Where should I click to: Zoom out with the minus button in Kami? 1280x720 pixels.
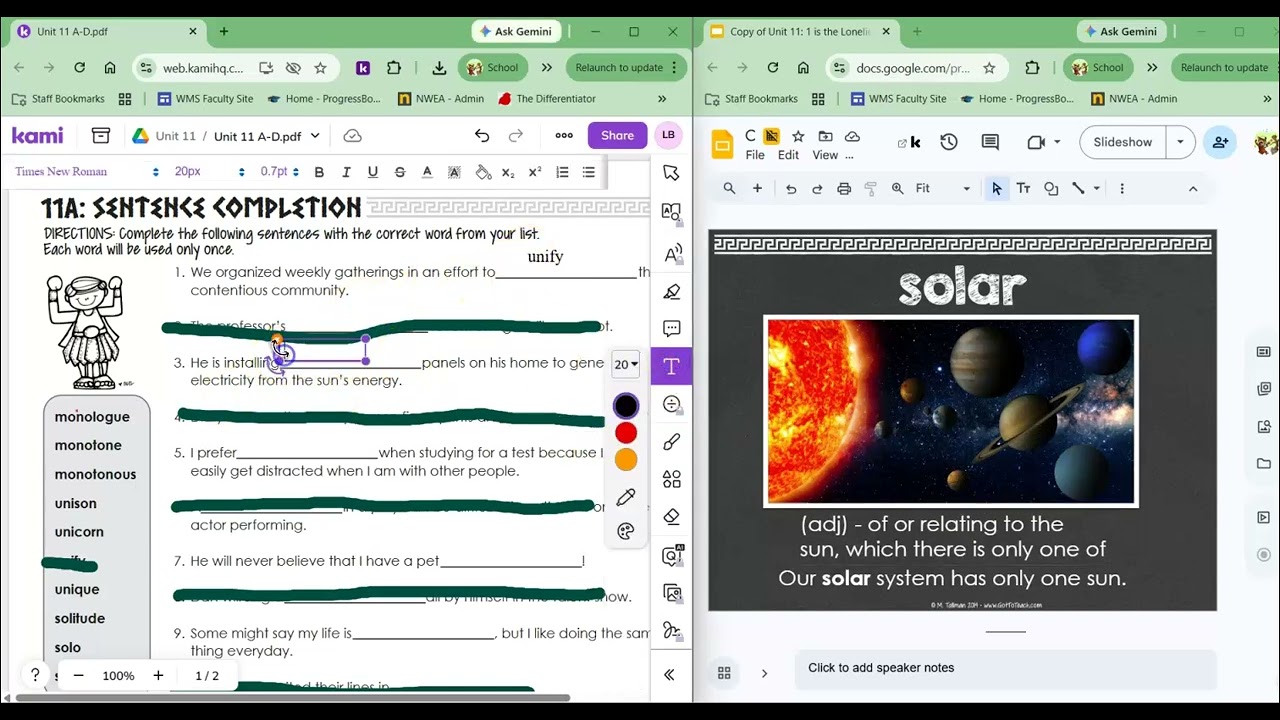(77, 676)
